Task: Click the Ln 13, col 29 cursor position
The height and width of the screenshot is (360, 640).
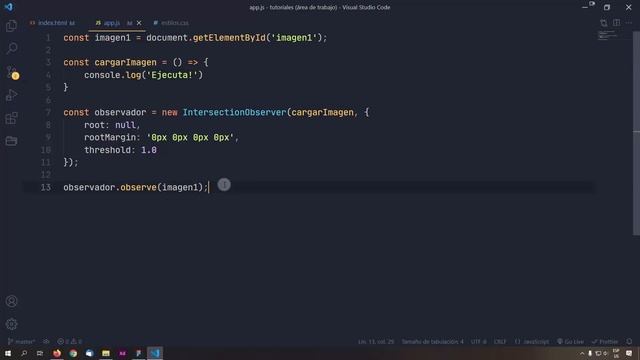Action: point(376,341)
